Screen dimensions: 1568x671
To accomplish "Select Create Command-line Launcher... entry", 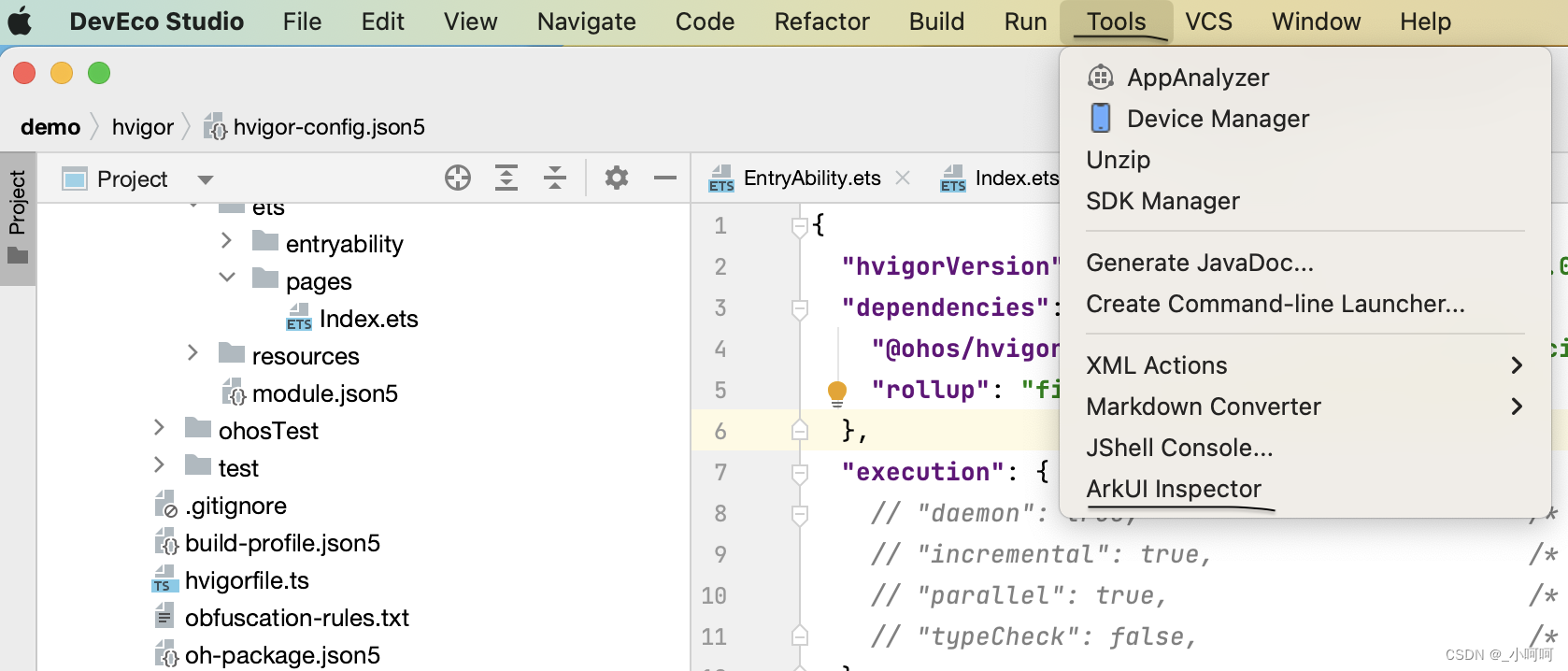I will pos(1305,304).
